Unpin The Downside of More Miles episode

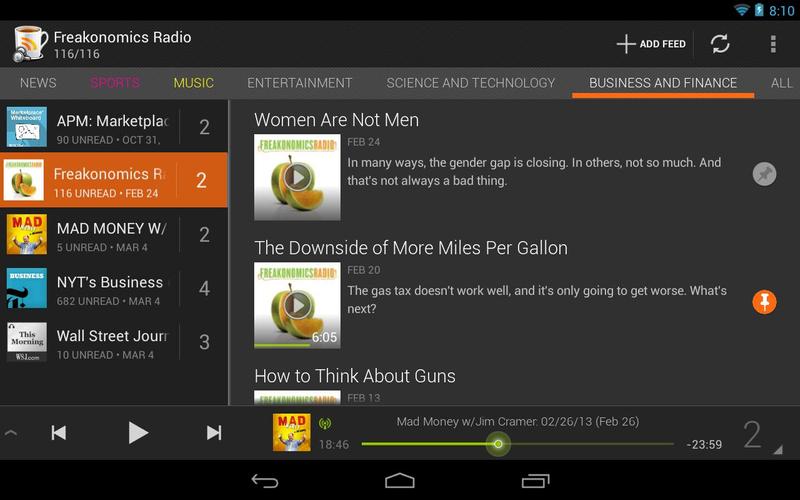click(764, 301)
